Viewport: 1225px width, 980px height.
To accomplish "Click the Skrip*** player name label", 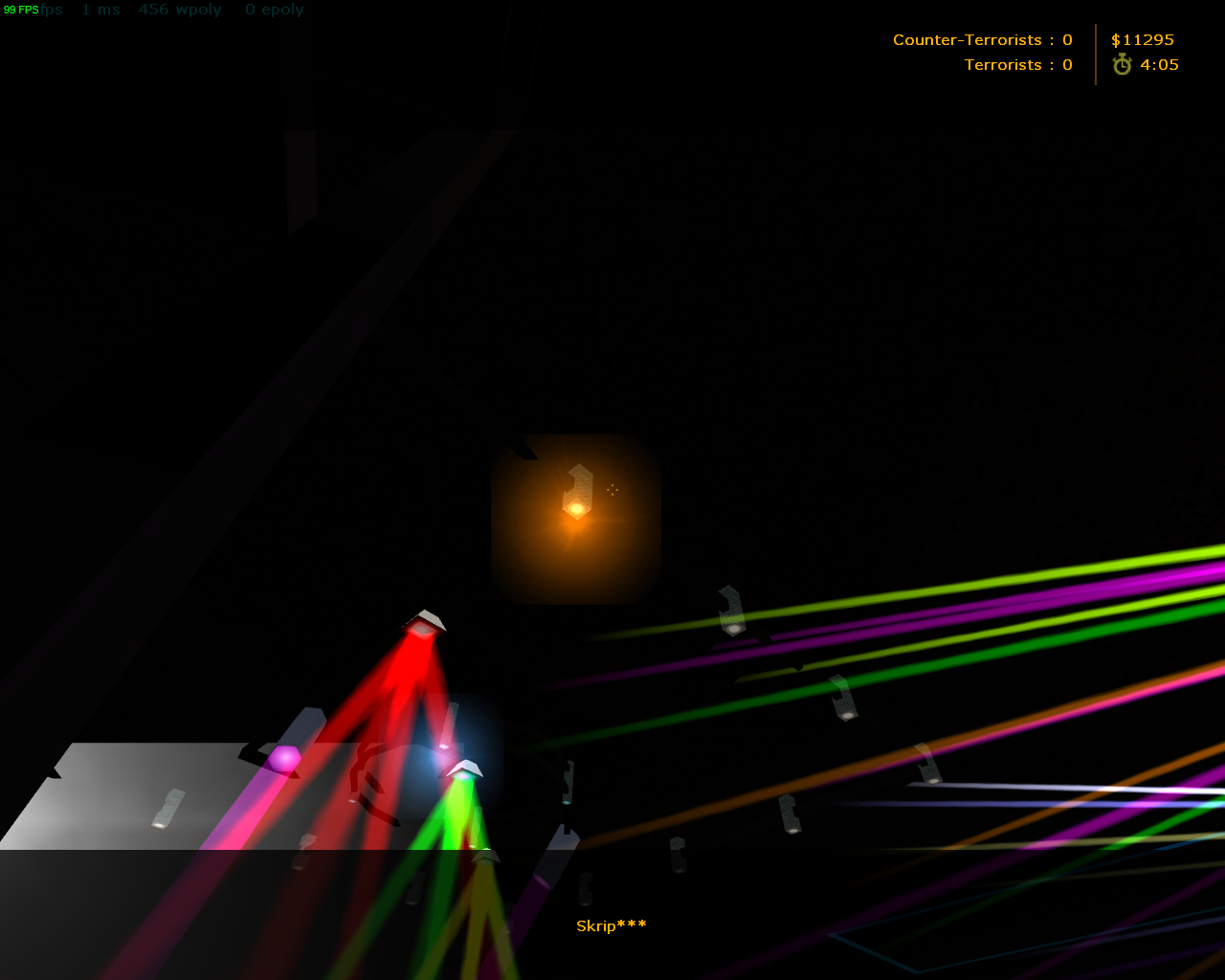I will click(x=612, y=925).
